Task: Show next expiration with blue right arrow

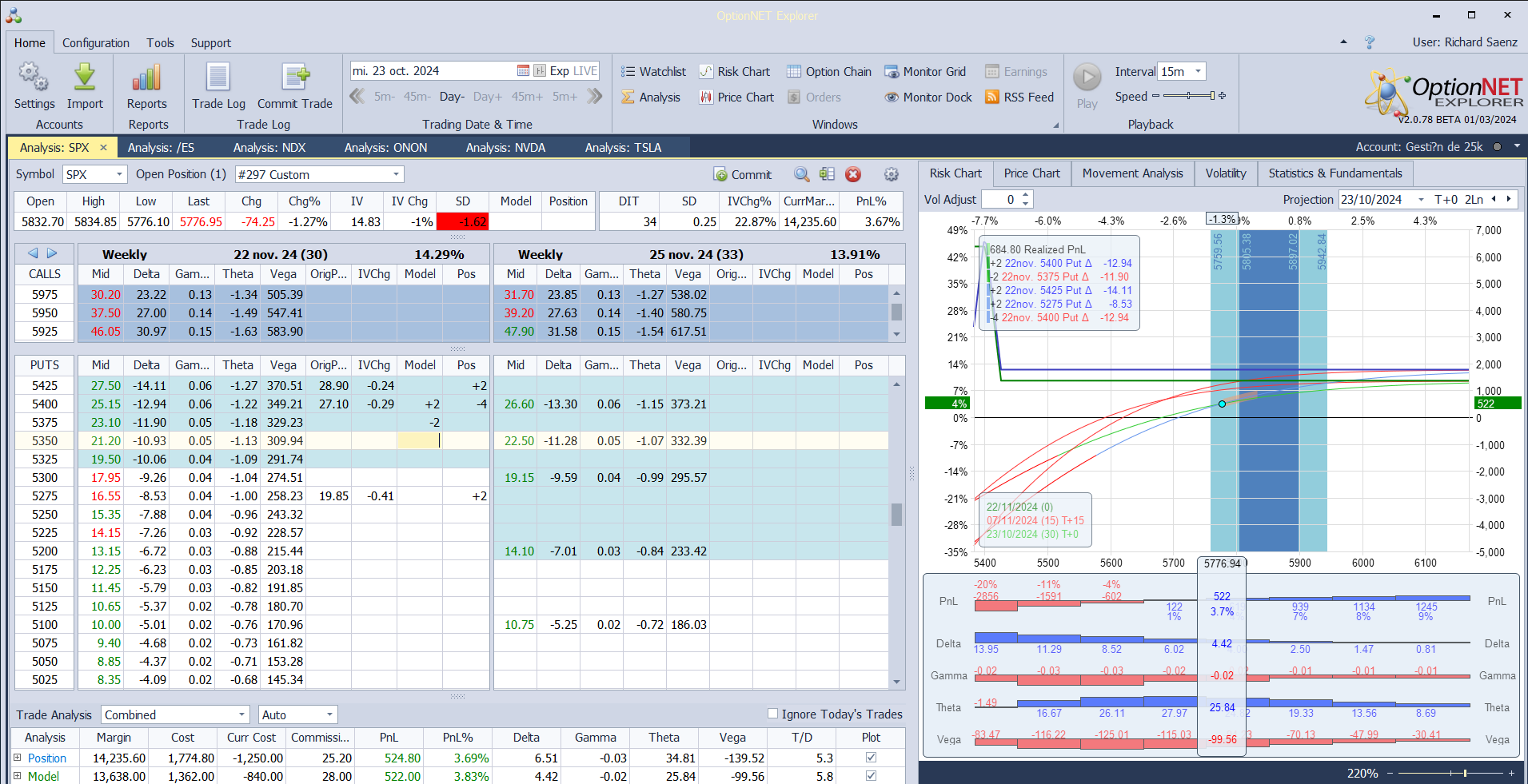Action: (52, 253)
